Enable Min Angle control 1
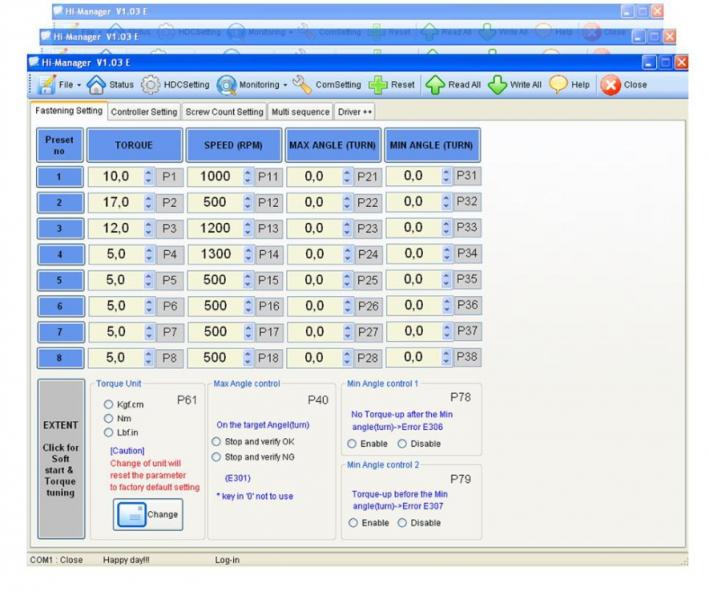This screenshot has width=709, height=600. pyautogui.click(x=351, y=443)
